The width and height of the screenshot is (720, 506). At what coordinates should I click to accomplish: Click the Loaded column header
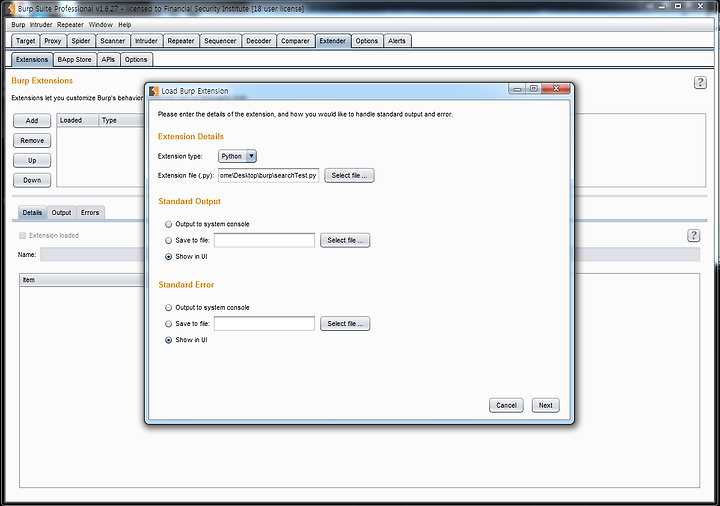pyautogui.click(x=78, y=120)
